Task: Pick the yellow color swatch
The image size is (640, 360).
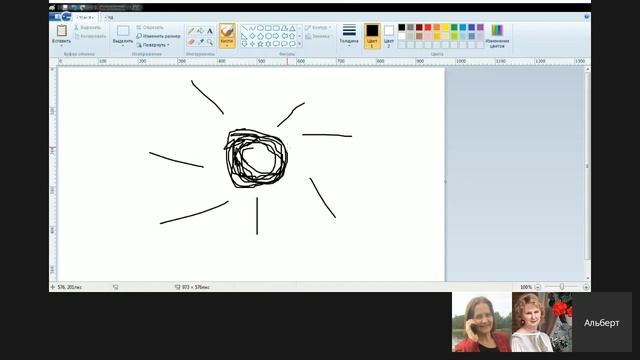Action: 445,27
